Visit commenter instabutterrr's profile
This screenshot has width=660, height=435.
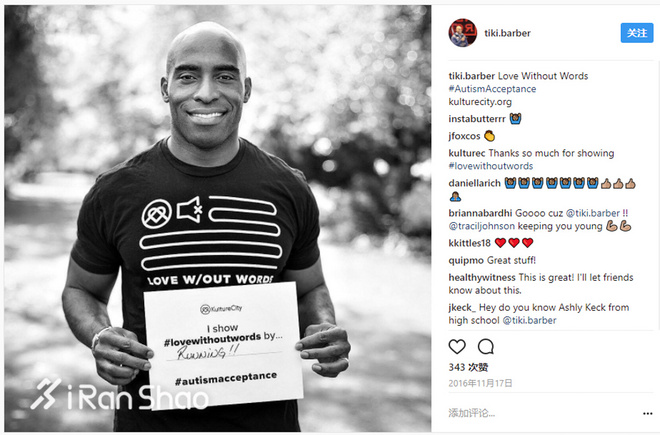click(477, 119)
